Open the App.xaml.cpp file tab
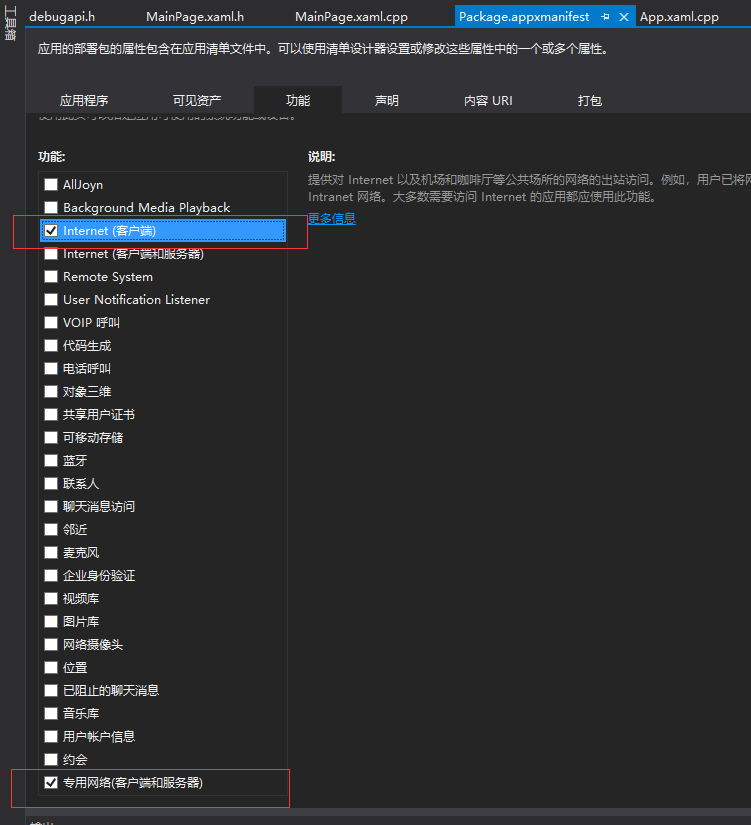This screenshot has height=825, width=751. [679, 17]
